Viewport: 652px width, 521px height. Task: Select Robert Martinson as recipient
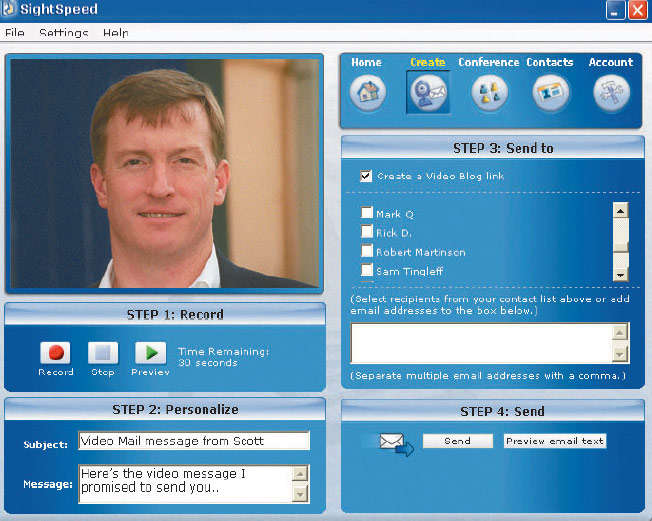point(367,252)
